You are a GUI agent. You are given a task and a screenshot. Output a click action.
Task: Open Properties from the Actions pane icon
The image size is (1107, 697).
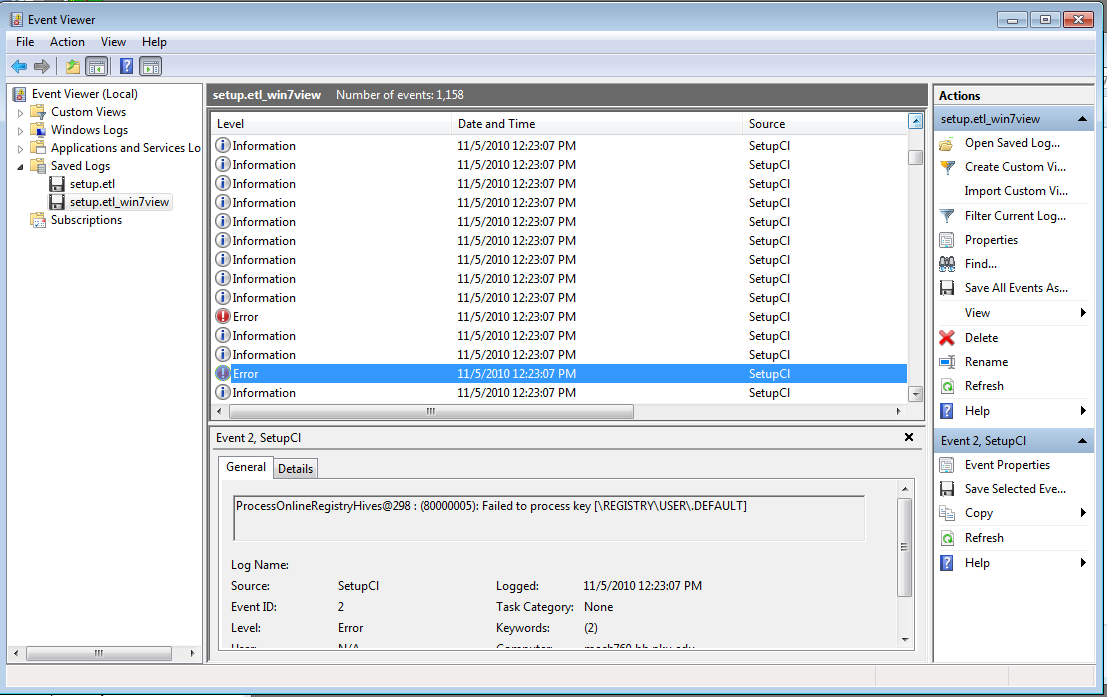click(x=946, y=239)
